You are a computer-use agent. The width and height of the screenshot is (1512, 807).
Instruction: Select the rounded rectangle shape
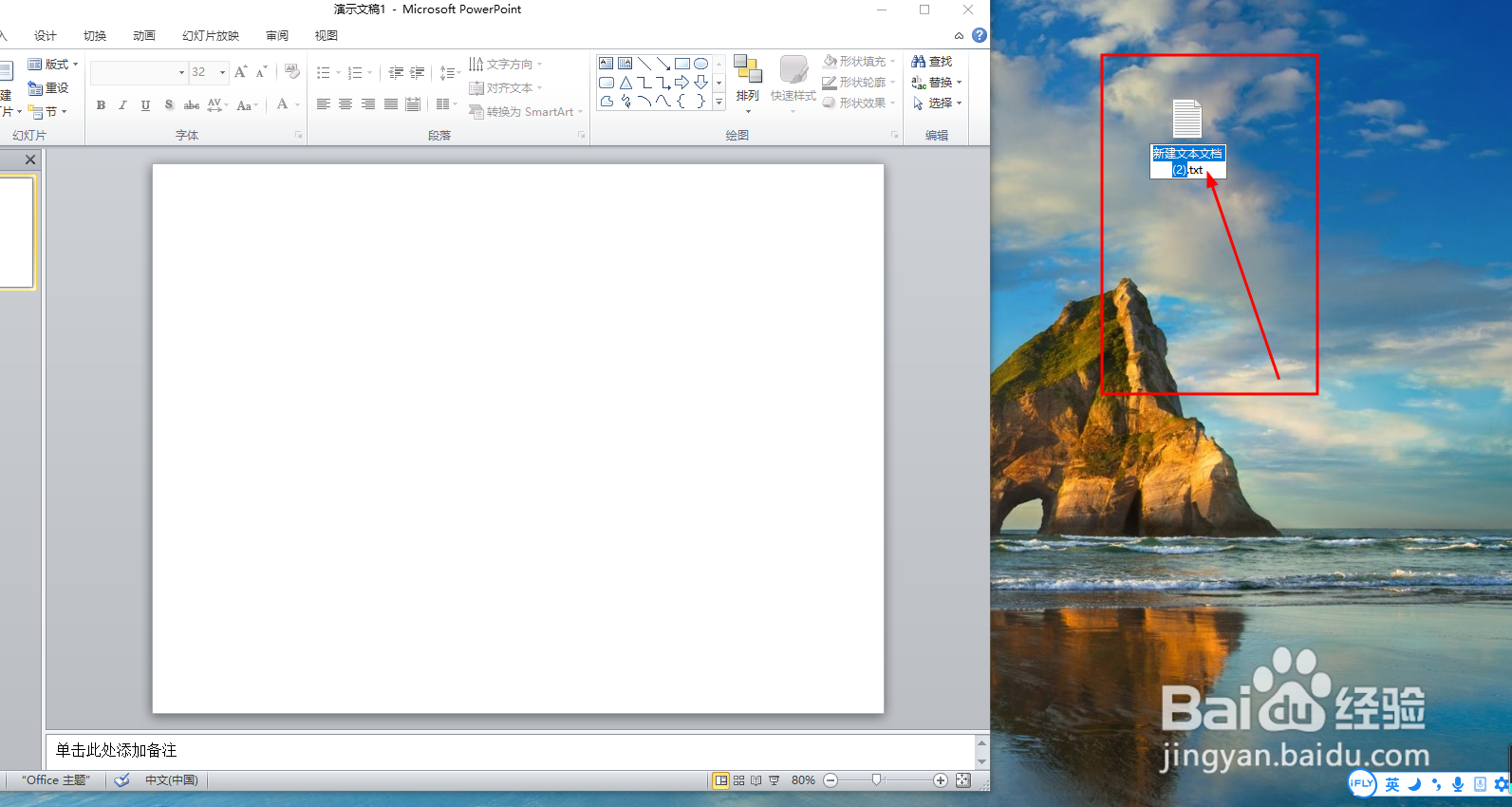[x=606, y=83]
